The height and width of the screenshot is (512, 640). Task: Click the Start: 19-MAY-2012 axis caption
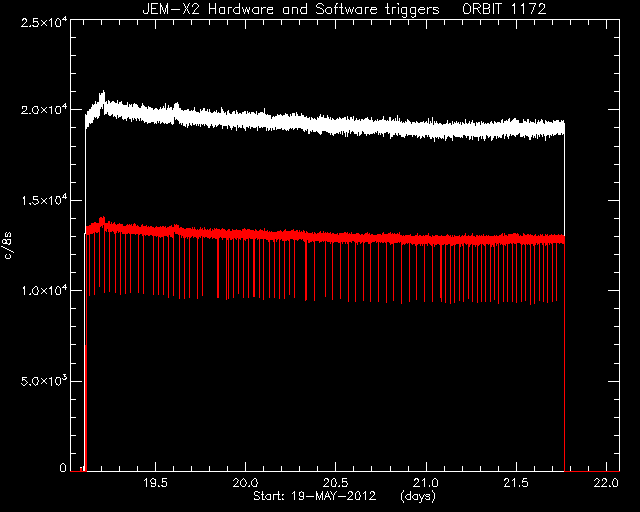pos(314,496)
